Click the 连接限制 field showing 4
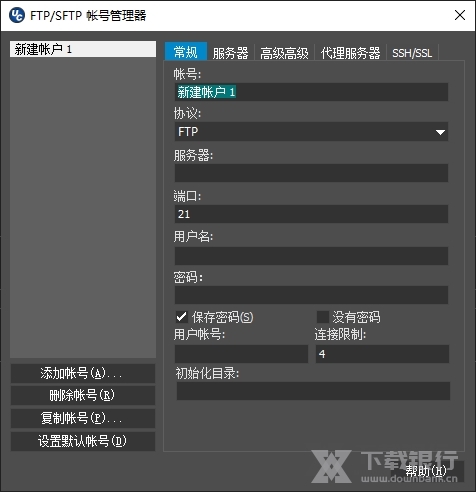This screenshot has width=476, height=492. (x=382, y=354)
